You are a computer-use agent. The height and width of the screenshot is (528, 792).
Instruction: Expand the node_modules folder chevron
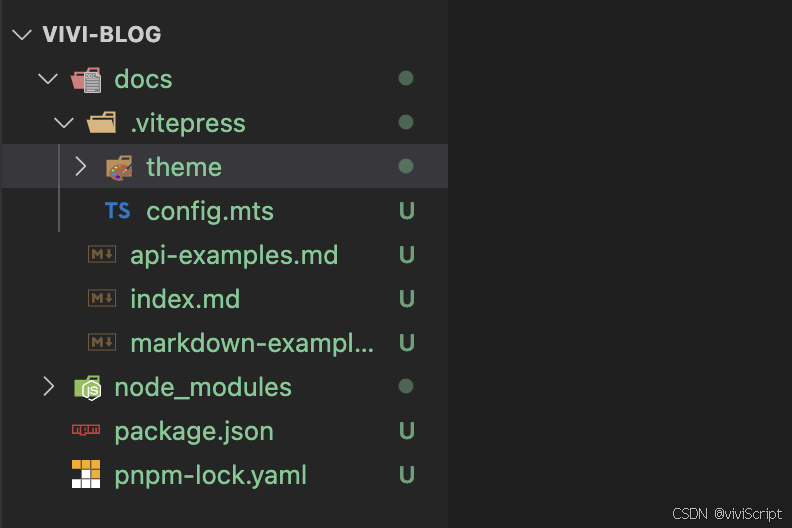click(48, 387)
